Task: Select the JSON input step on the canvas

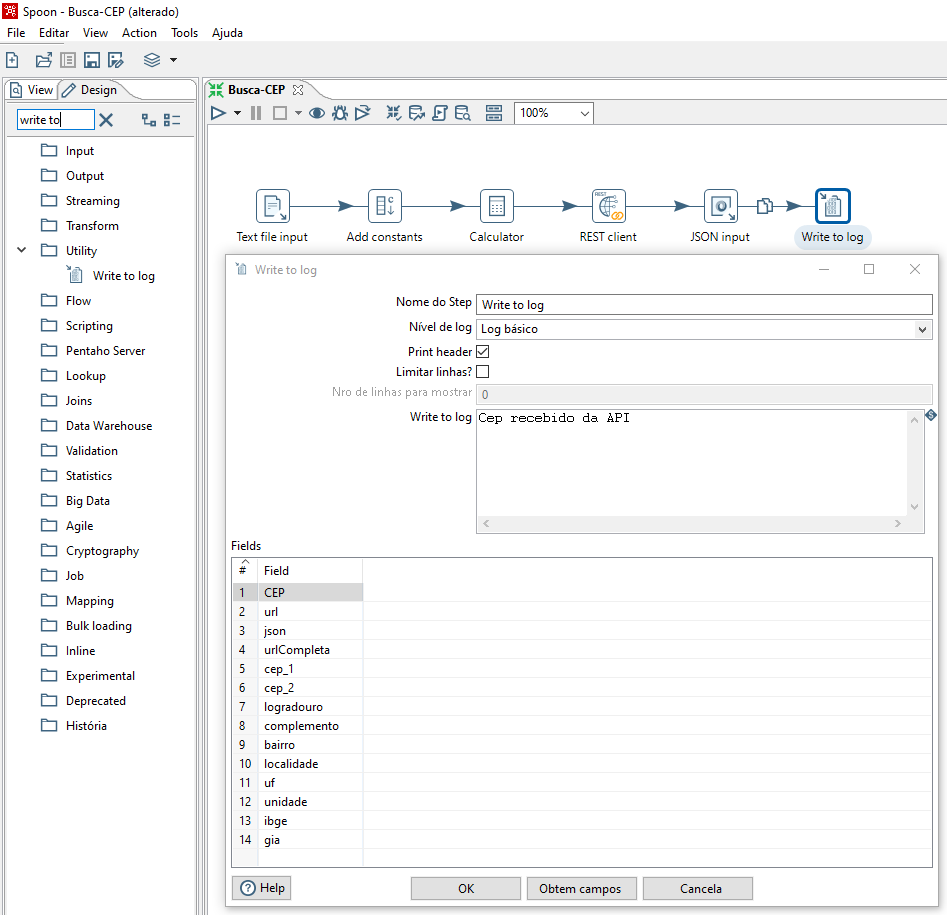Action: pyautogui.click(x=720, y=205)
